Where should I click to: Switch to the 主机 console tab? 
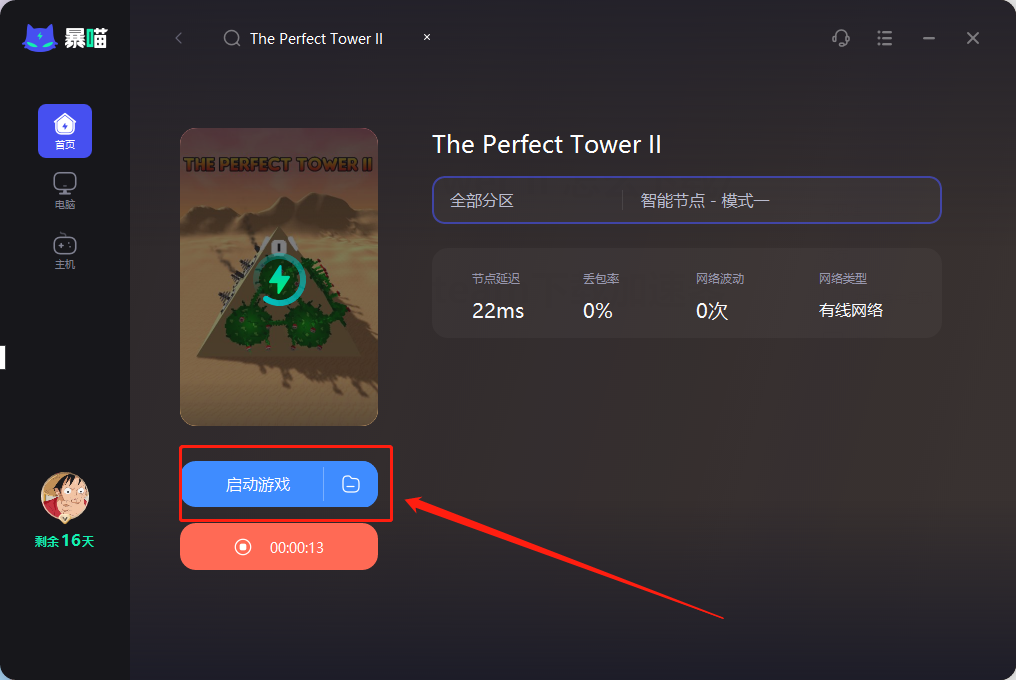click(x=65, y=251)
